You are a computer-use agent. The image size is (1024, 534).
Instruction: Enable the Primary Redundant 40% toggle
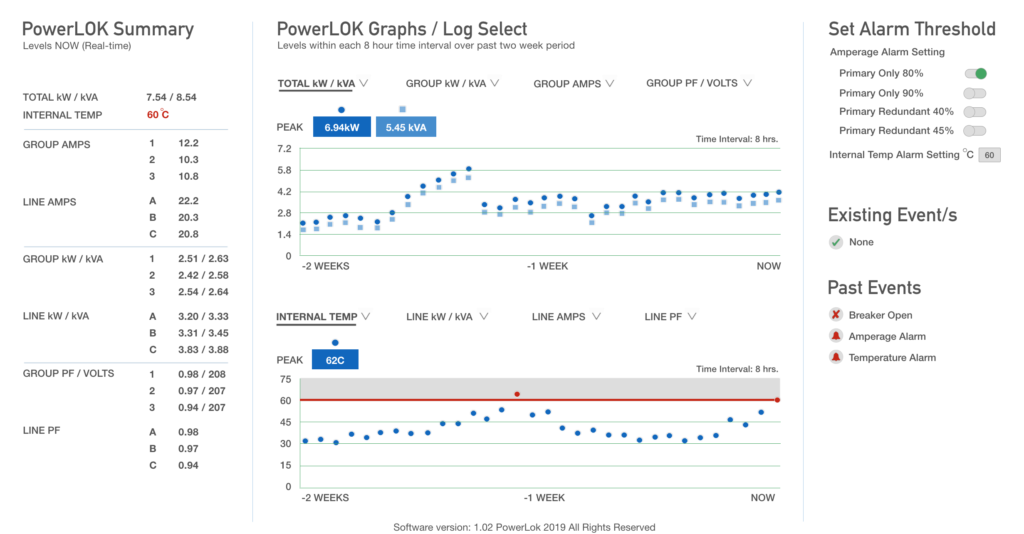(x=975, y=112)
